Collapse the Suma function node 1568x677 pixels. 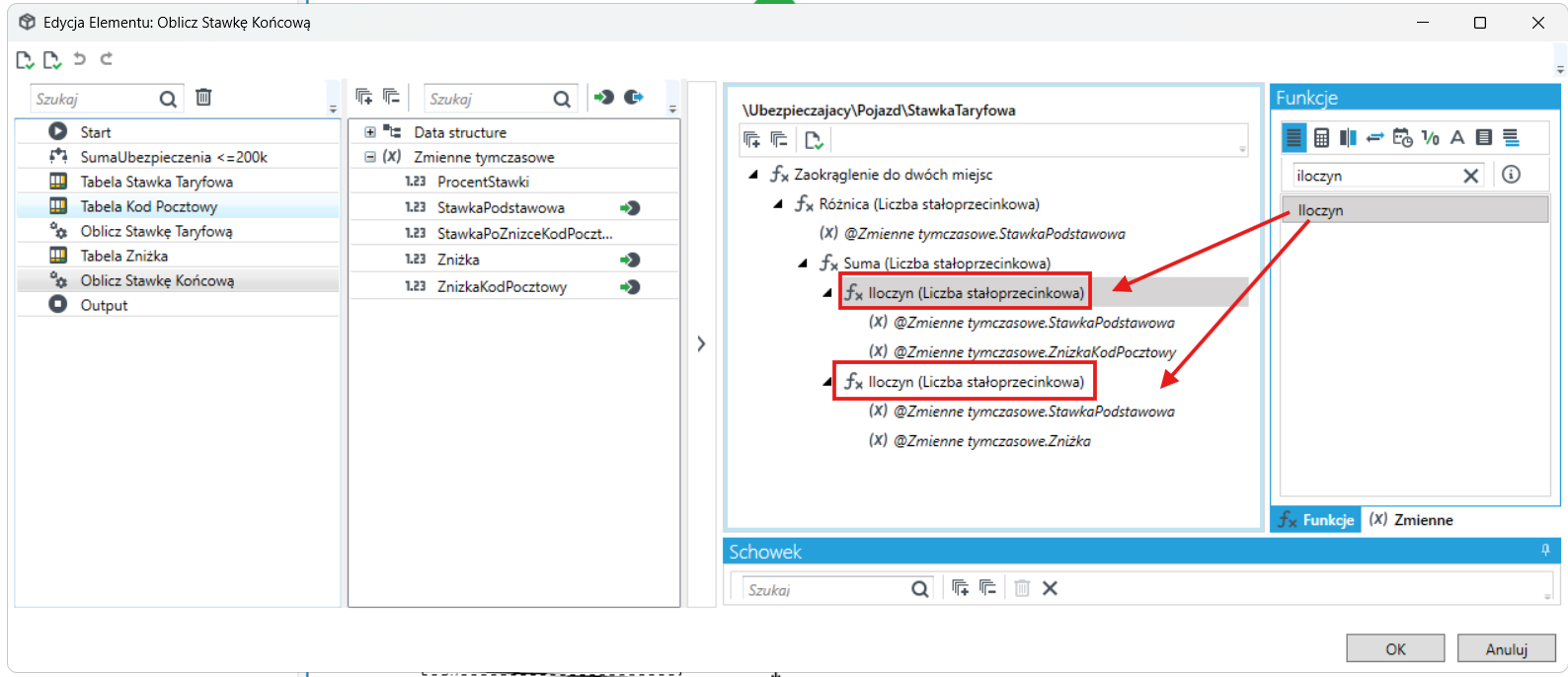coord(803,263)
